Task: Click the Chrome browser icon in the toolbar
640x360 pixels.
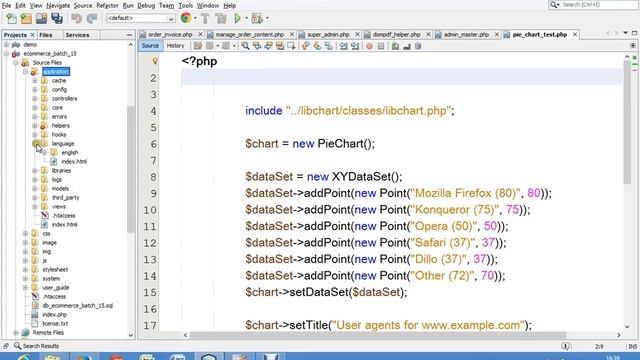Action: (x=186, y=18)
